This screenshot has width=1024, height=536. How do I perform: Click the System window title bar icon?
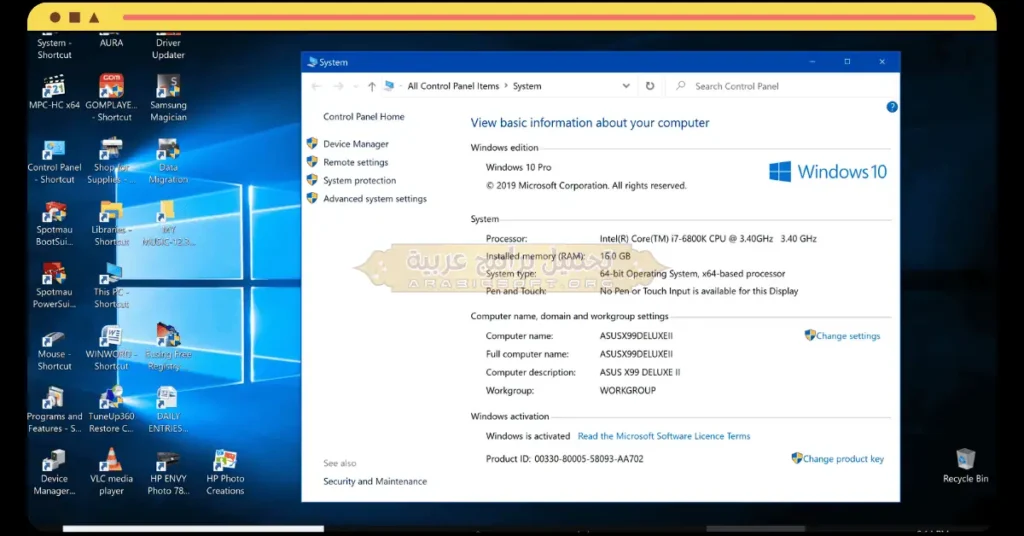312,62
